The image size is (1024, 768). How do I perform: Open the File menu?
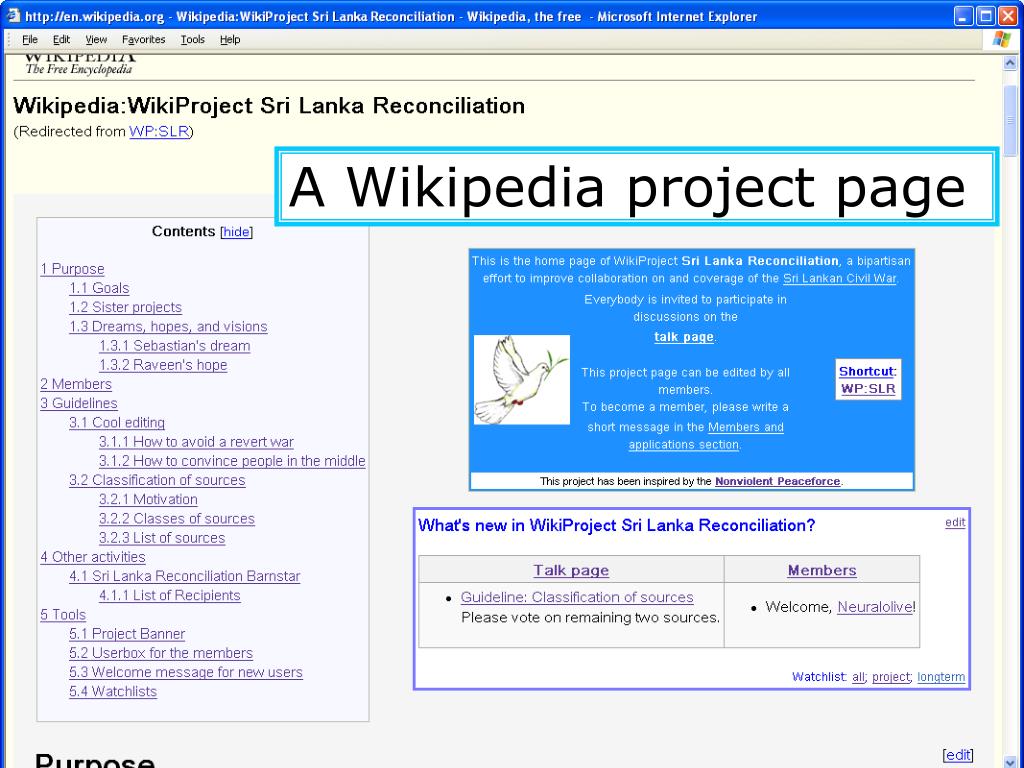tap(30, 40)
